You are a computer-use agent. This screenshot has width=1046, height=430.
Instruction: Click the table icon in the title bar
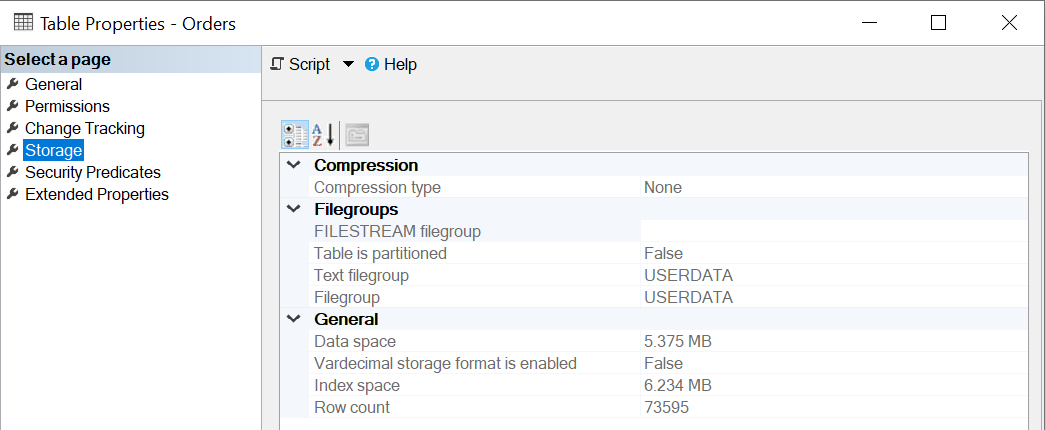click(23, 23)
